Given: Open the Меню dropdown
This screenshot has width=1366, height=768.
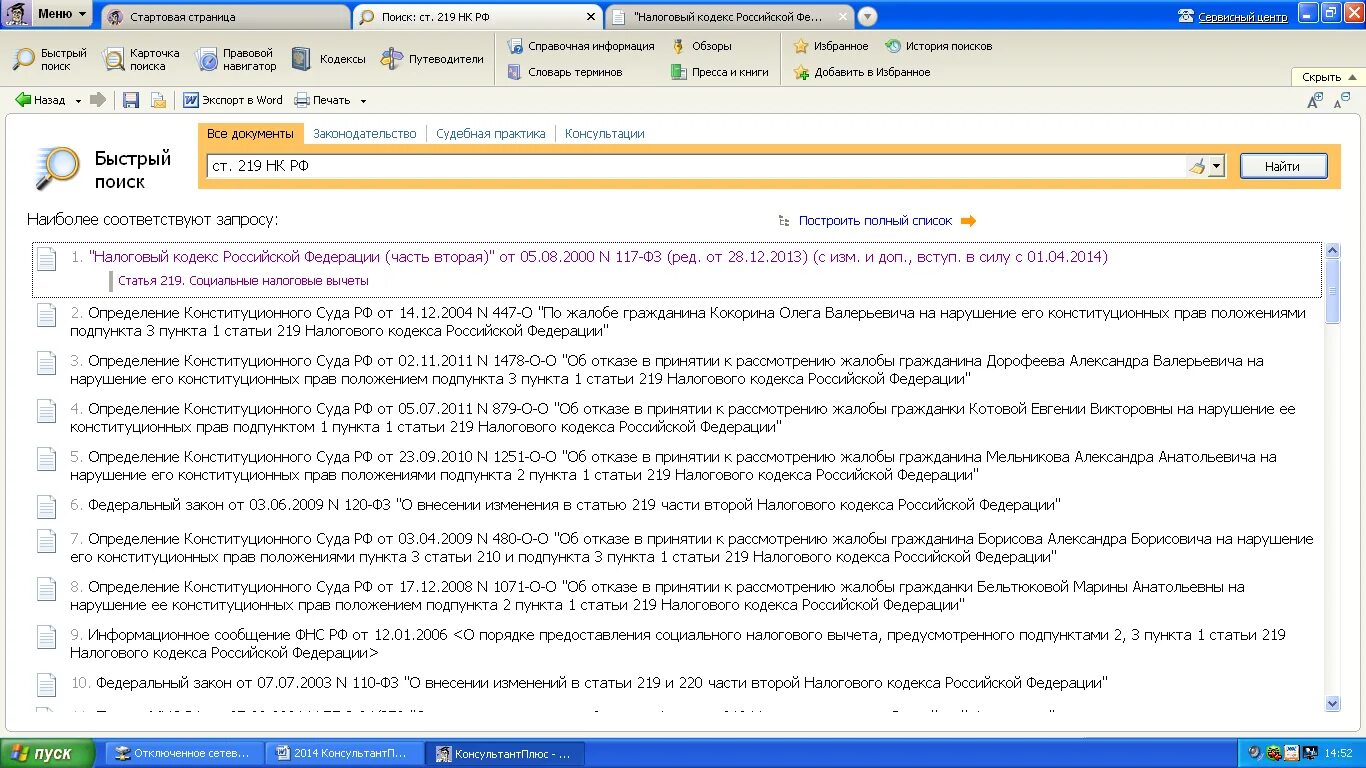Looking at the screenshot, I should (48, 14).
